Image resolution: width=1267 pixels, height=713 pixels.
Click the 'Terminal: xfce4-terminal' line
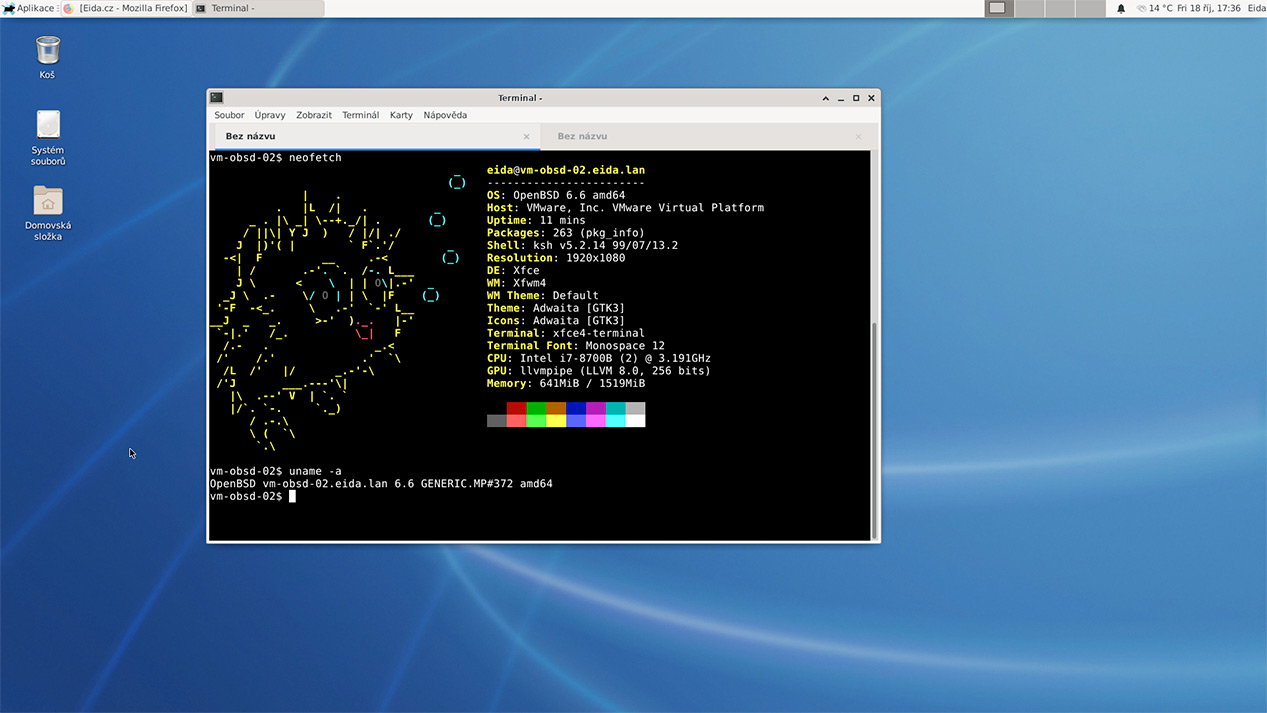tap(566, 333)
